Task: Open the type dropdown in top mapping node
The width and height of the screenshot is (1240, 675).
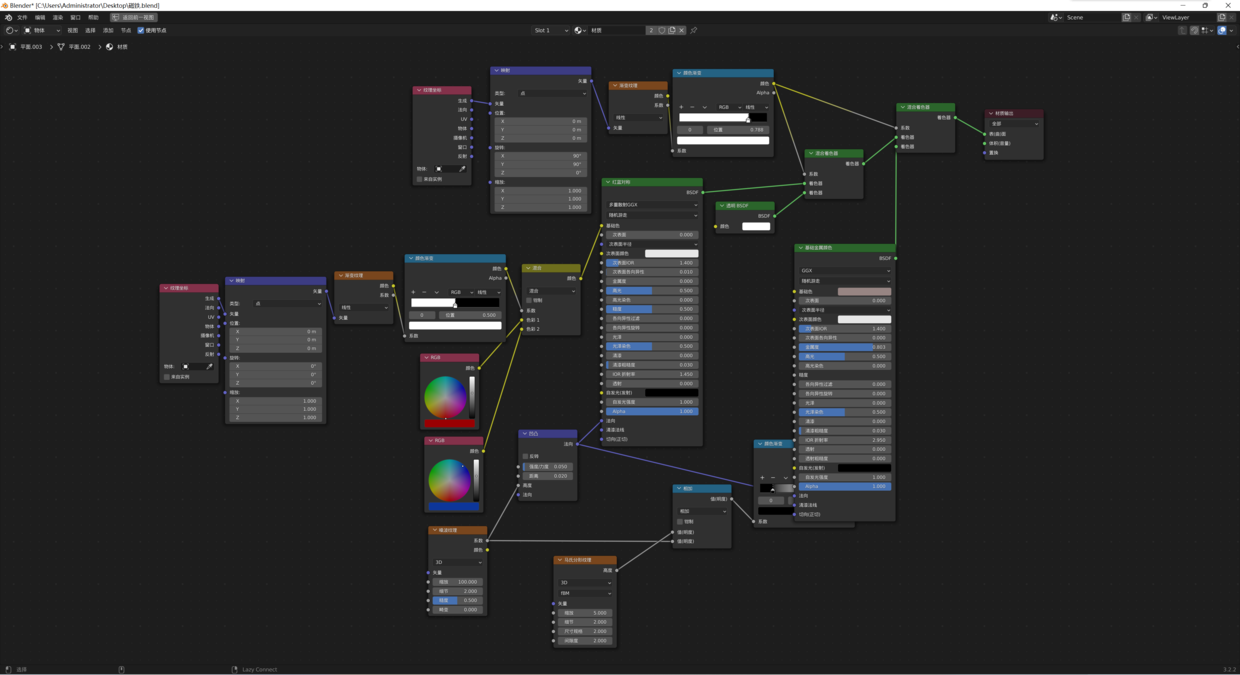Action: [x=552, y=93]
